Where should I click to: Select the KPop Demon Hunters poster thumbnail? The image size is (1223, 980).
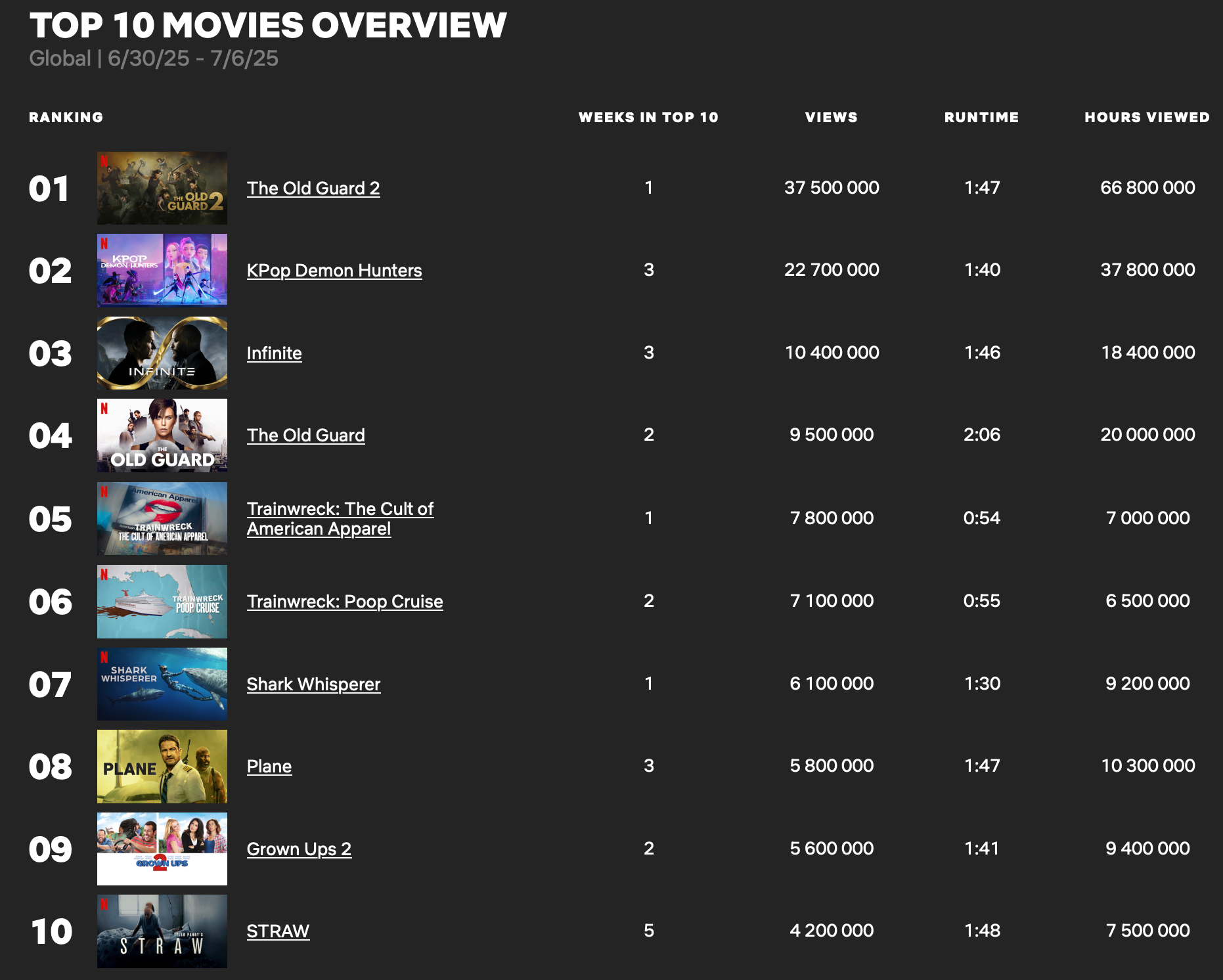162,271
